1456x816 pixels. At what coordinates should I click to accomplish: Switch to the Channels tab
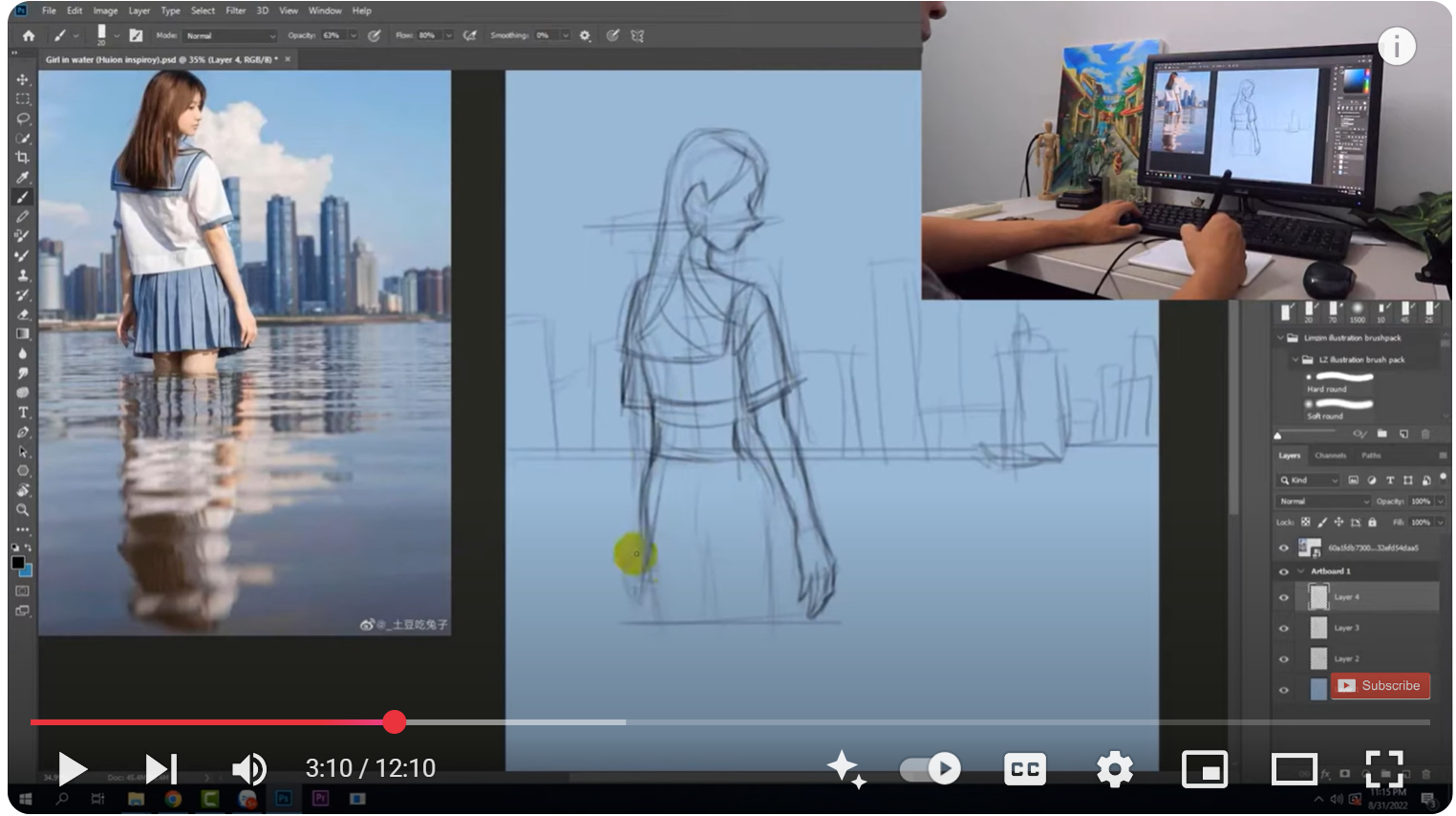(x=1330, y=456)
